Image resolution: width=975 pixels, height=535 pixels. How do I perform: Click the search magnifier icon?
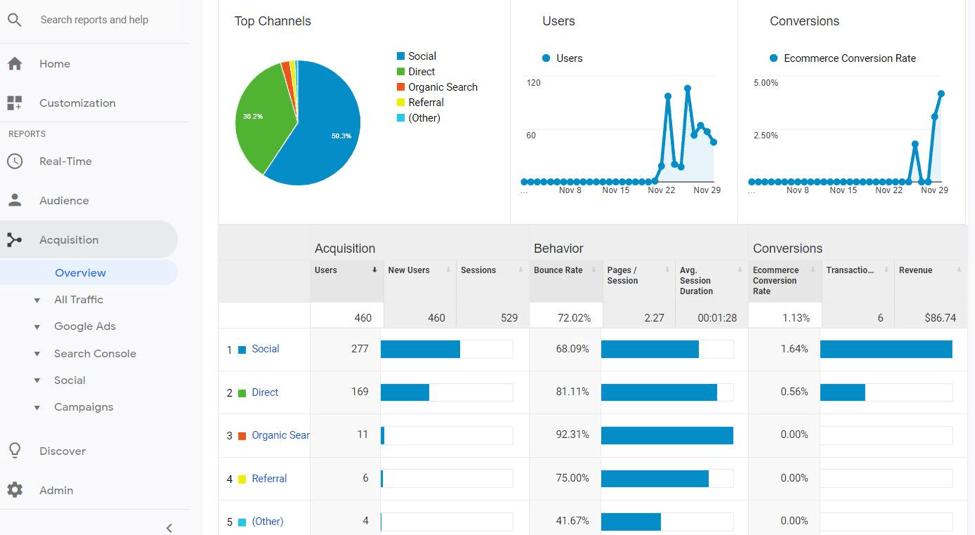(x=14, y=19)
